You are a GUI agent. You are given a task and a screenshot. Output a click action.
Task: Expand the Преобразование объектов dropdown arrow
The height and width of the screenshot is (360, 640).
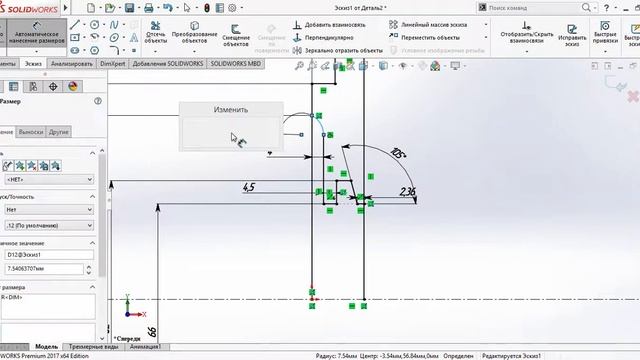coord(194,52)
